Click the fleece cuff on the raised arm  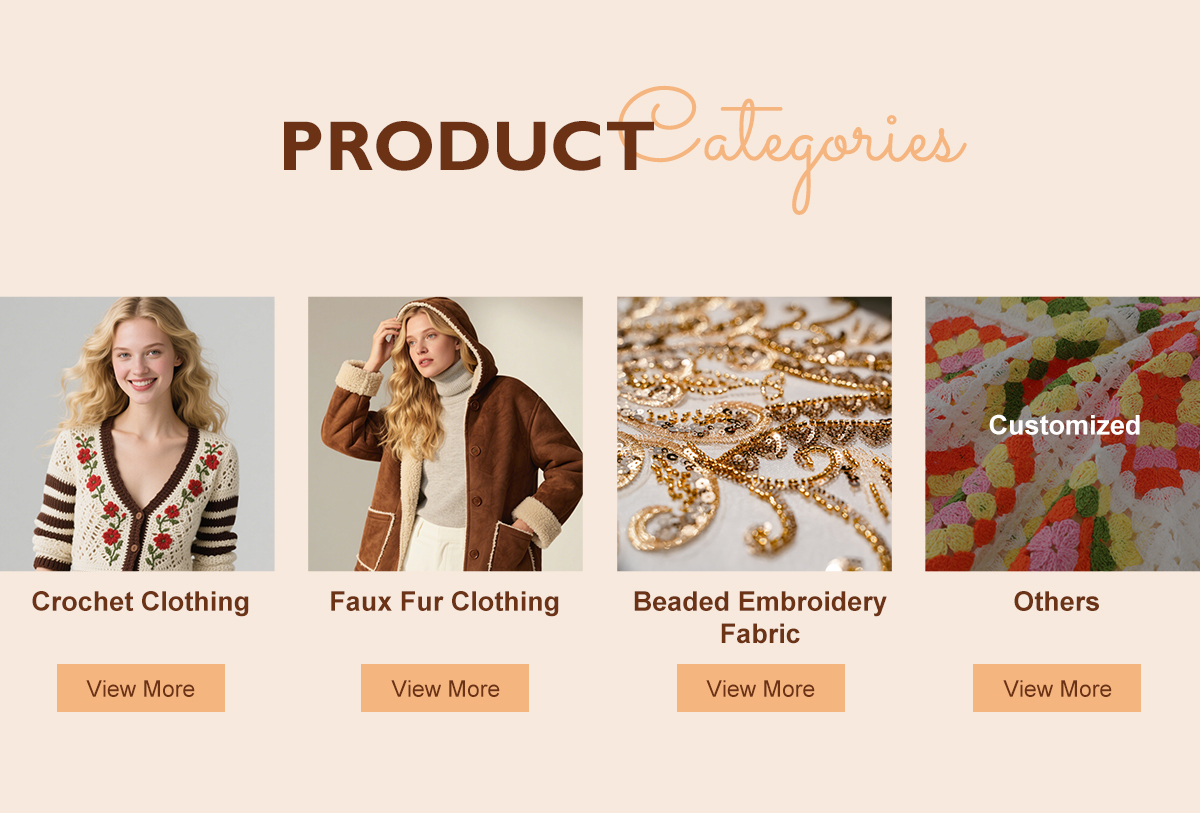coord(360,379)
